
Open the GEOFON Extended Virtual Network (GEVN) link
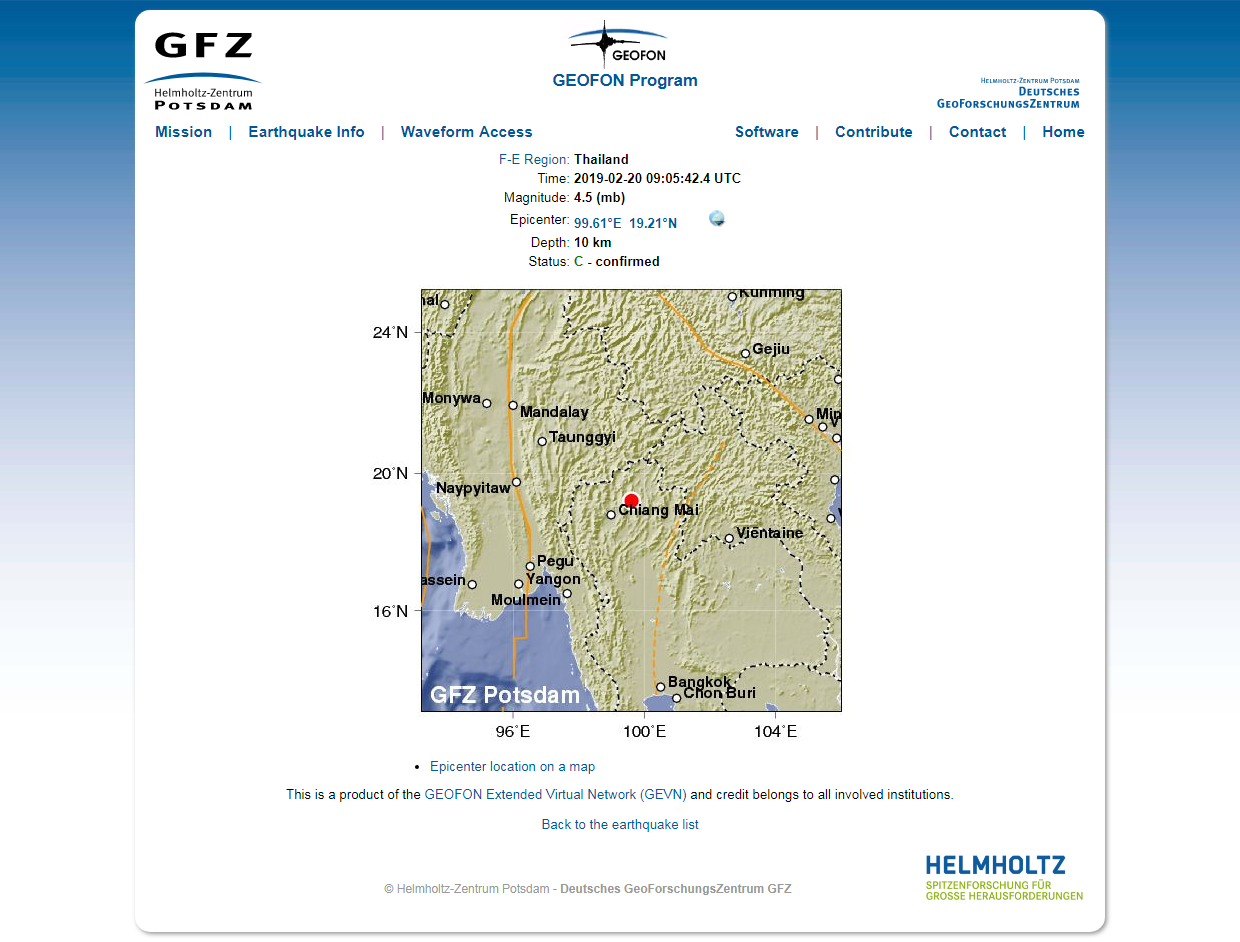556,795
